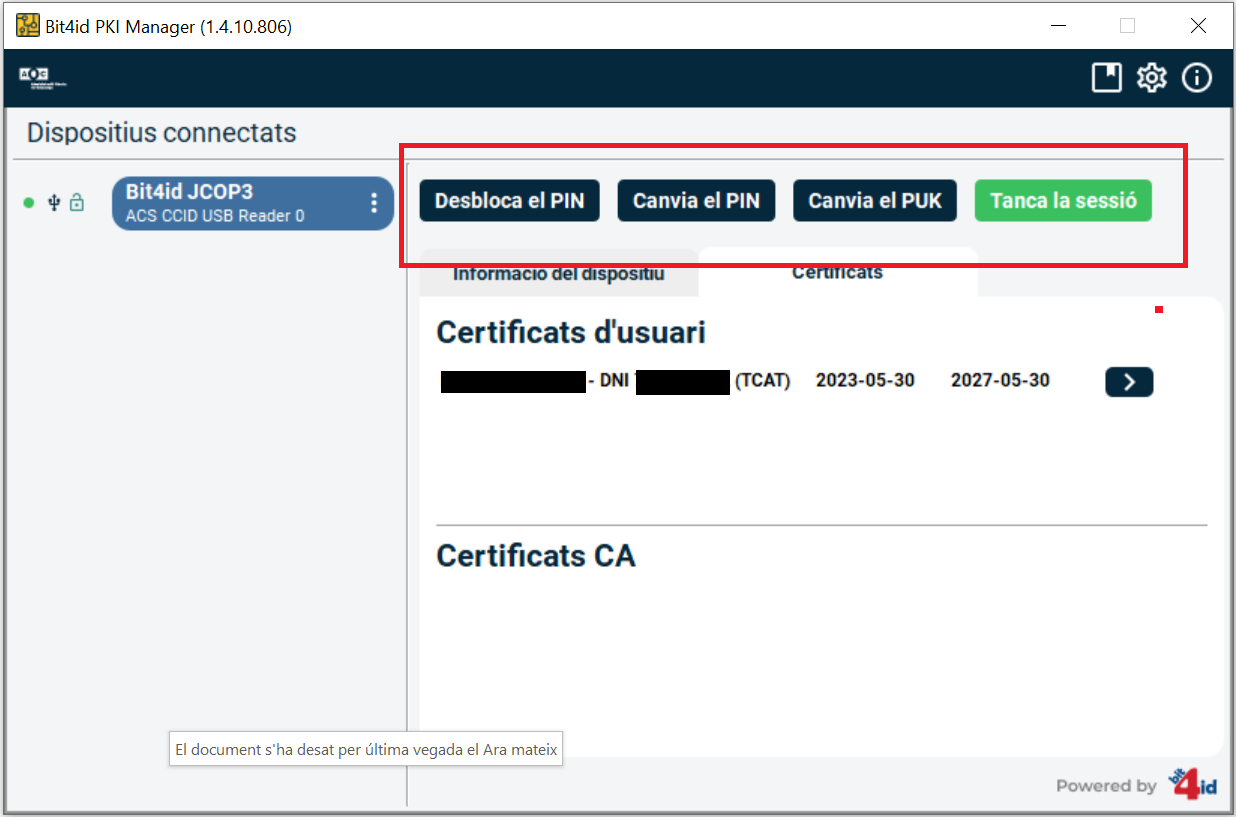This screenshot has width=1236, height=817.
Task: Click the Canvia el PUK button
Action: click(875, 200)
